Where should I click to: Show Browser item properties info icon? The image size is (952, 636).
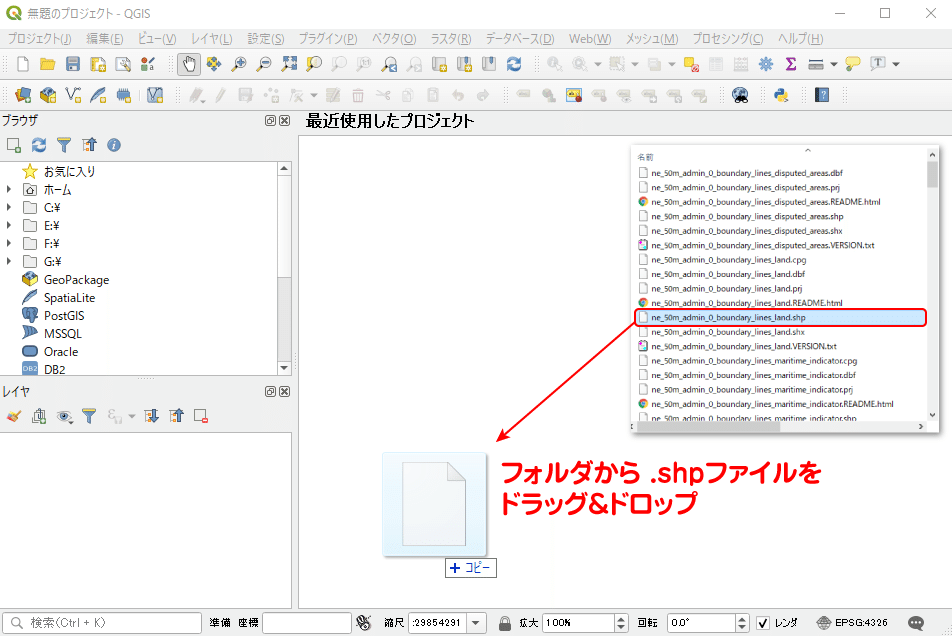(x=114, y=145)
